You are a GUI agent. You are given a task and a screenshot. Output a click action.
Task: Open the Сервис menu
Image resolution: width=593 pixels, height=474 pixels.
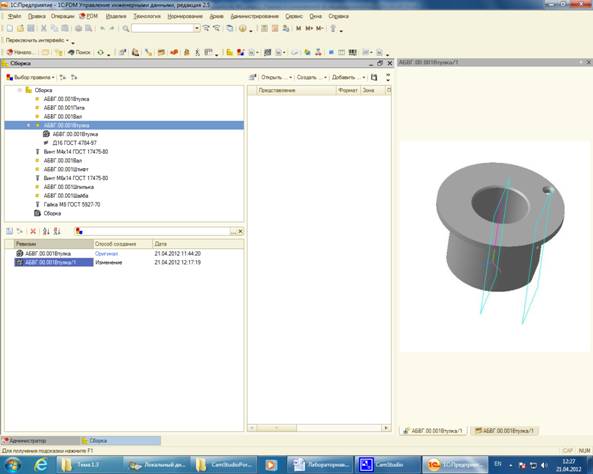point(293,16)
